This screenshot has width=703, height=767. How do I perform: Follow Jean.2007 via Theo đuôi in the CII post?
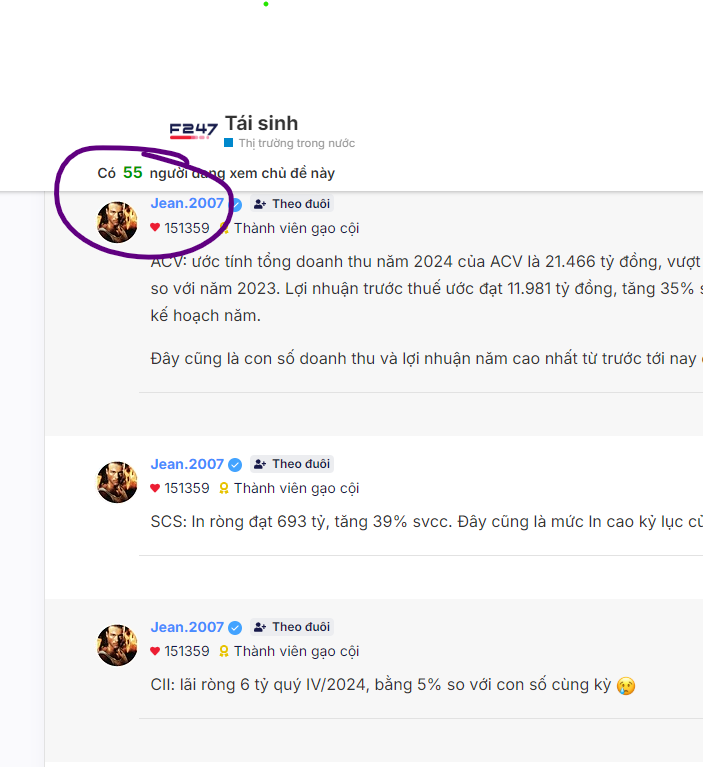(291, 627)
